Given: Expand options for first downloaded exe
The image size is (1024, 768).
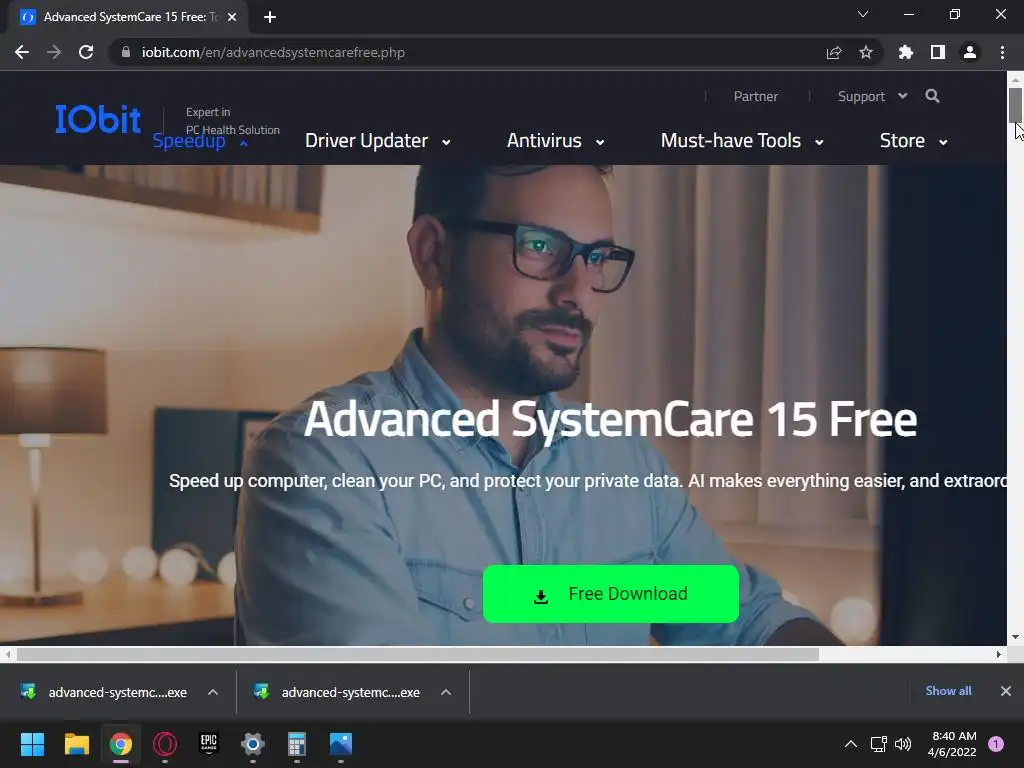Looking at the screenshot, I should click(x=213, y=692).
